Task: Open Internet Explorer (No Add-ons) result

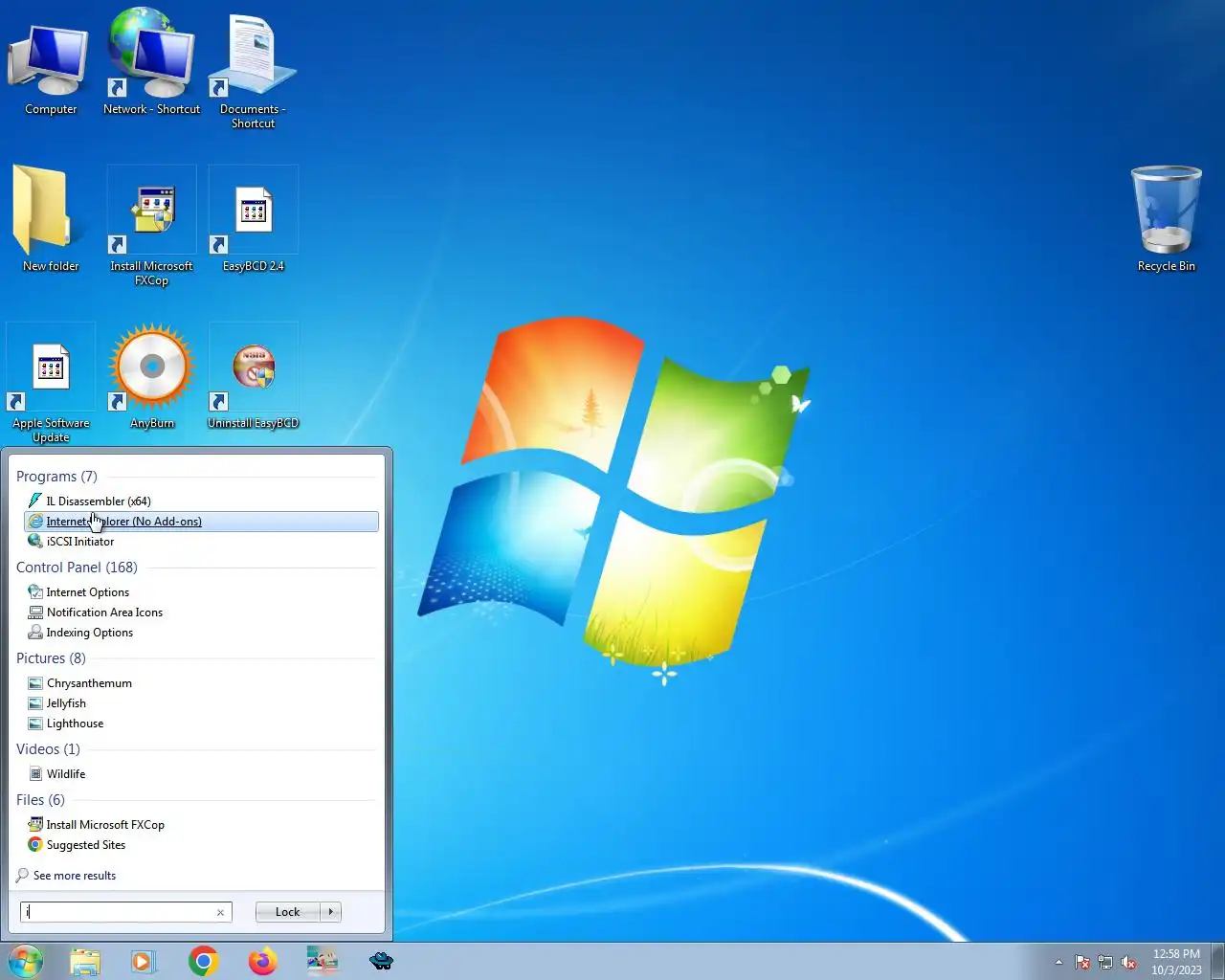Action: tap(201, 522)
